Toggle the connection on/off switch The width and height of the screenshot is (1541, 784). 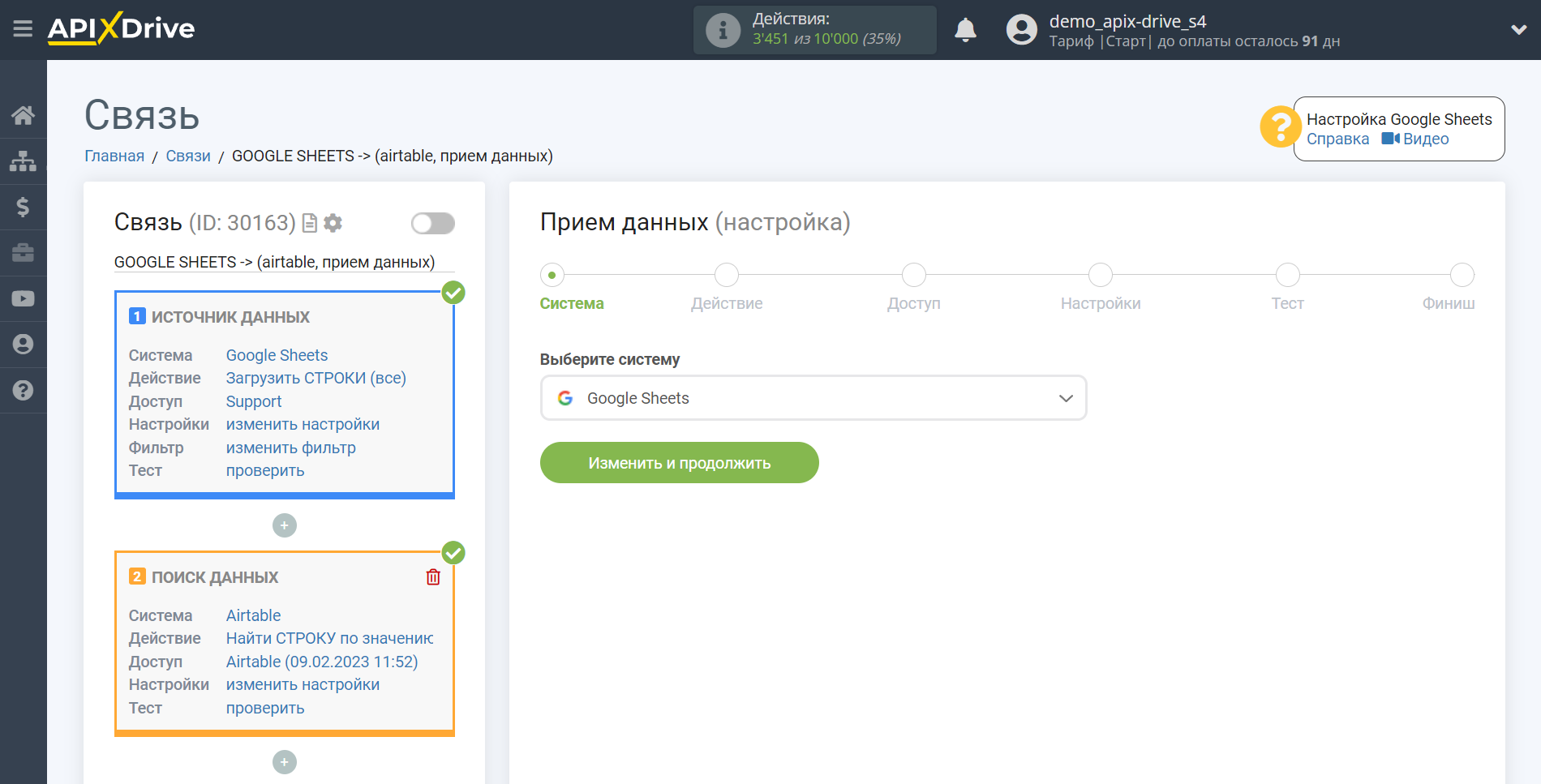(432, 223)
